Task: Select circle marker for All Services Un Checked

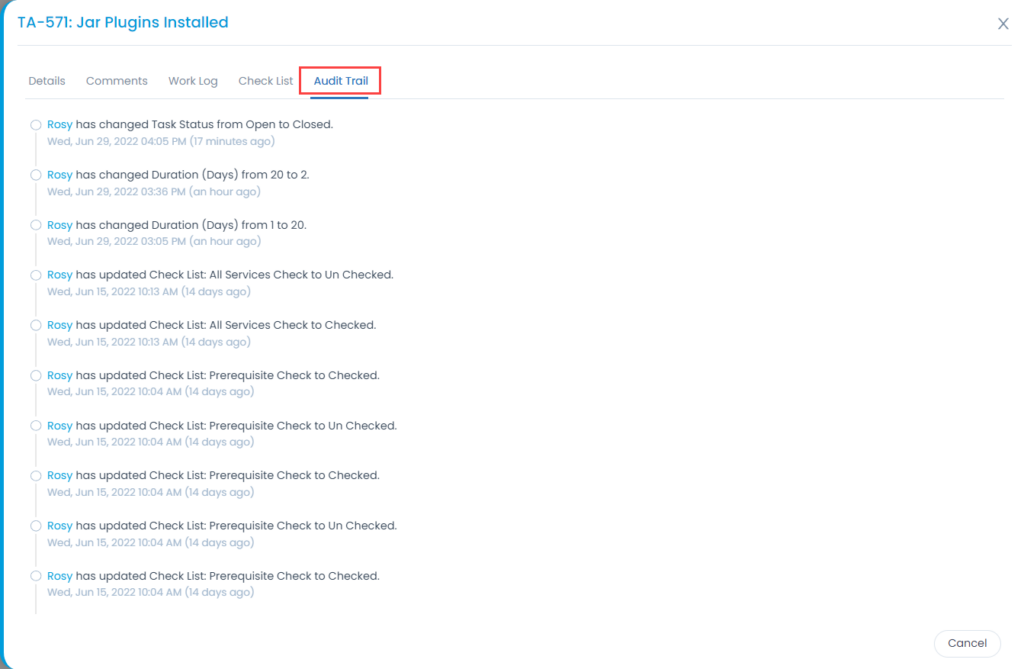Action: (x=36, y=275)
